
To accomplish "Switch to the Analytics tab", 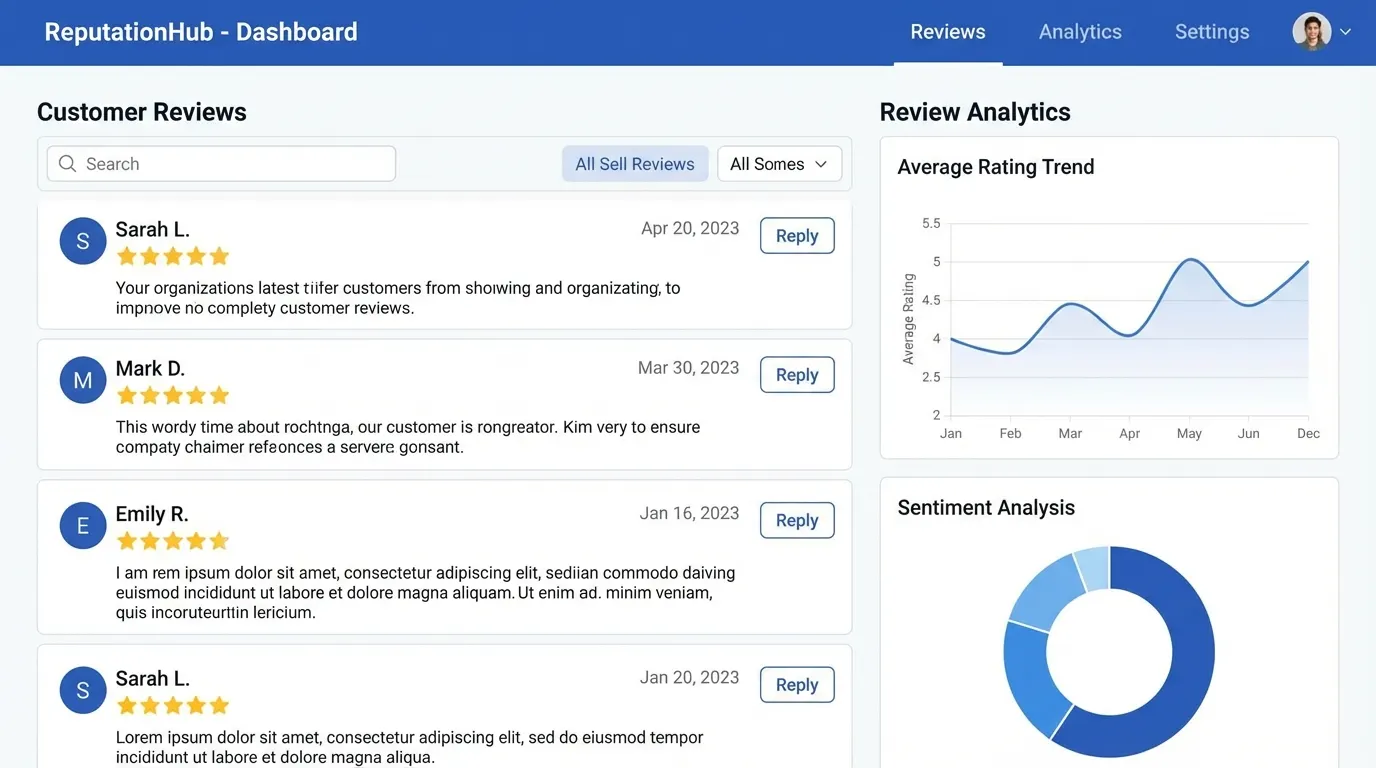I will pos(1080,31).
